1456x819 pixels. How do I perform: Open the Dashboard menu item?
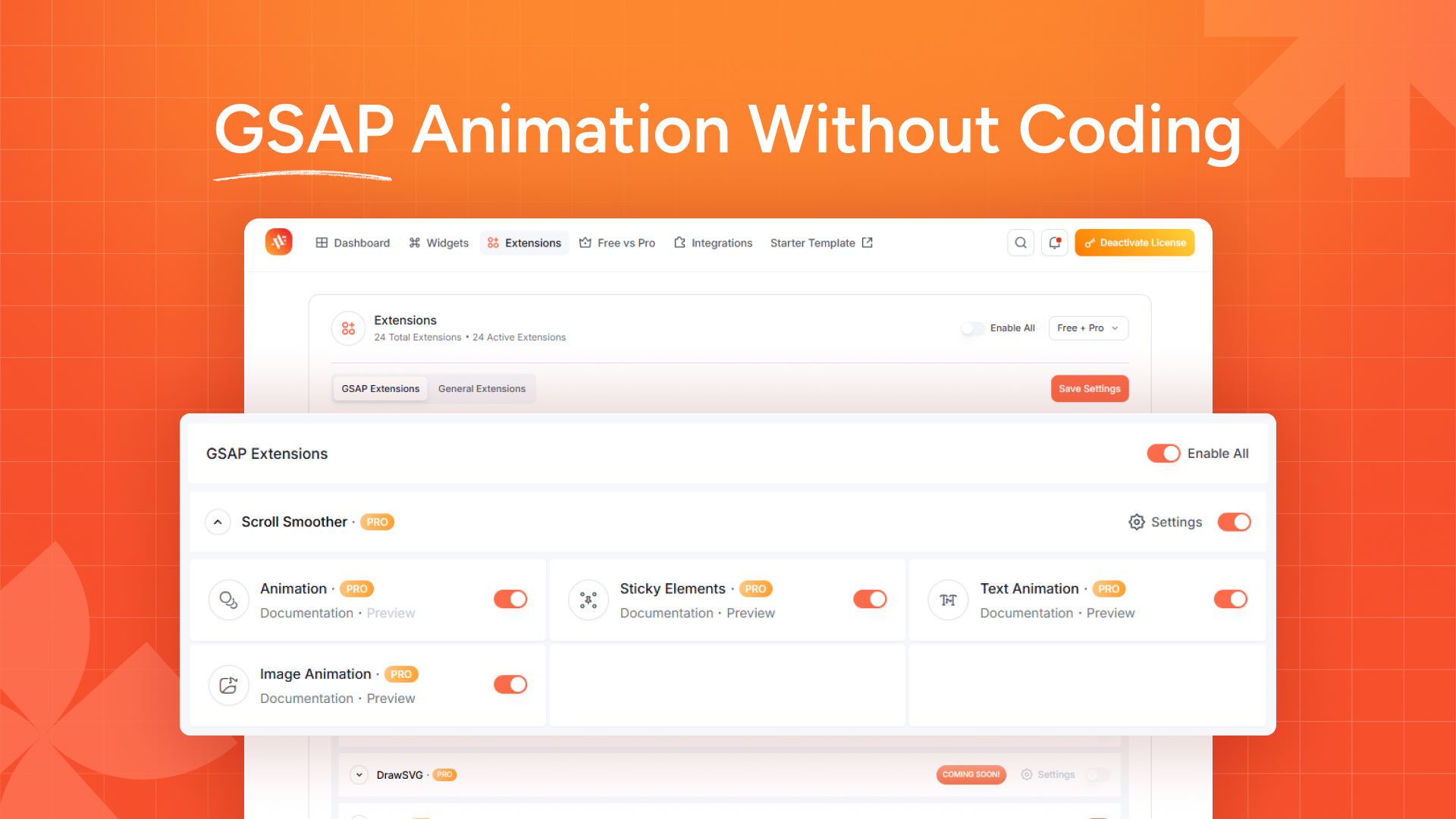353,243
